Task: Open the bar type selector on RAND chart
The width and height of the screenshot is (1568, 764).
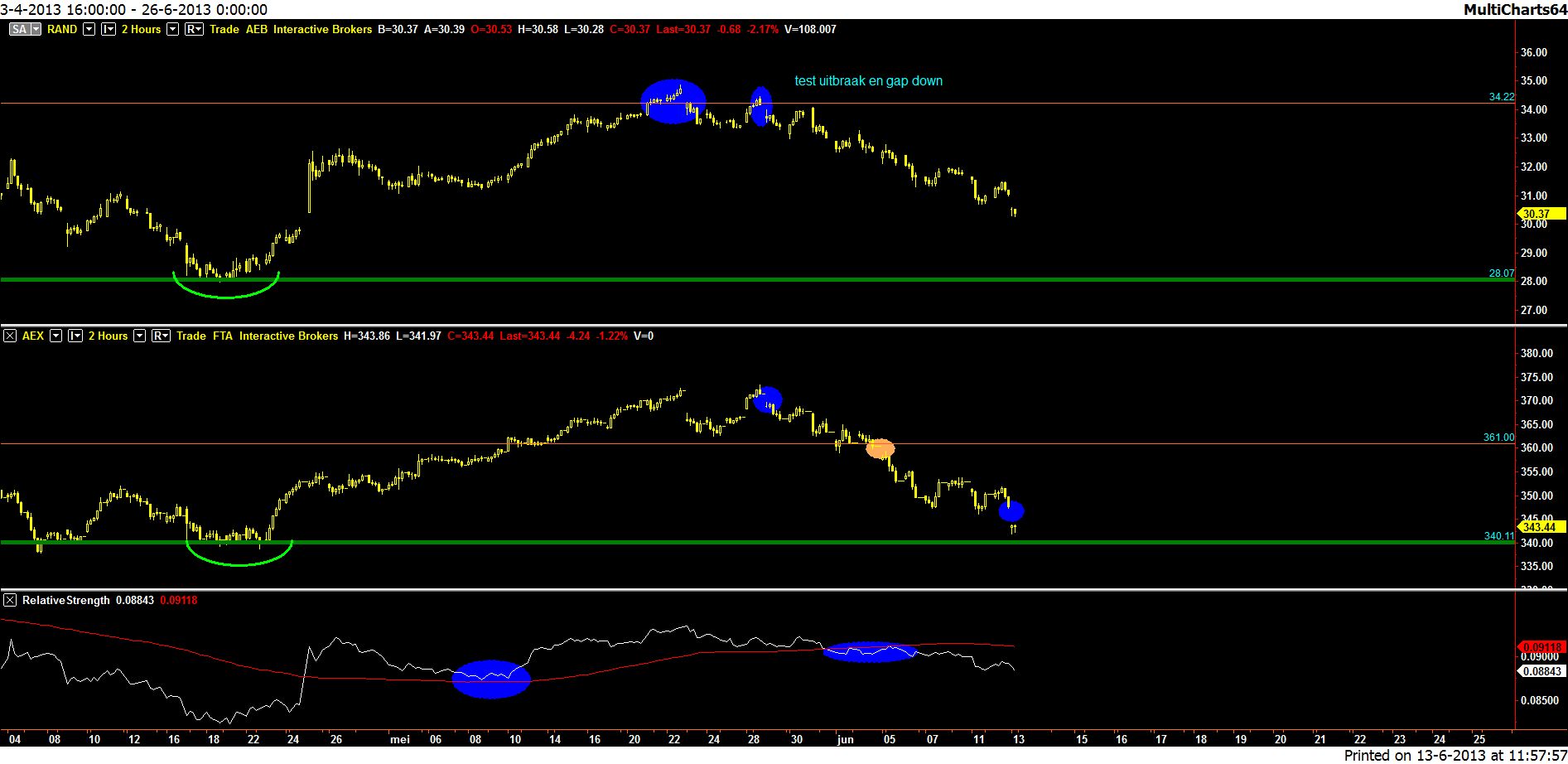Action: tap(109, 29)
